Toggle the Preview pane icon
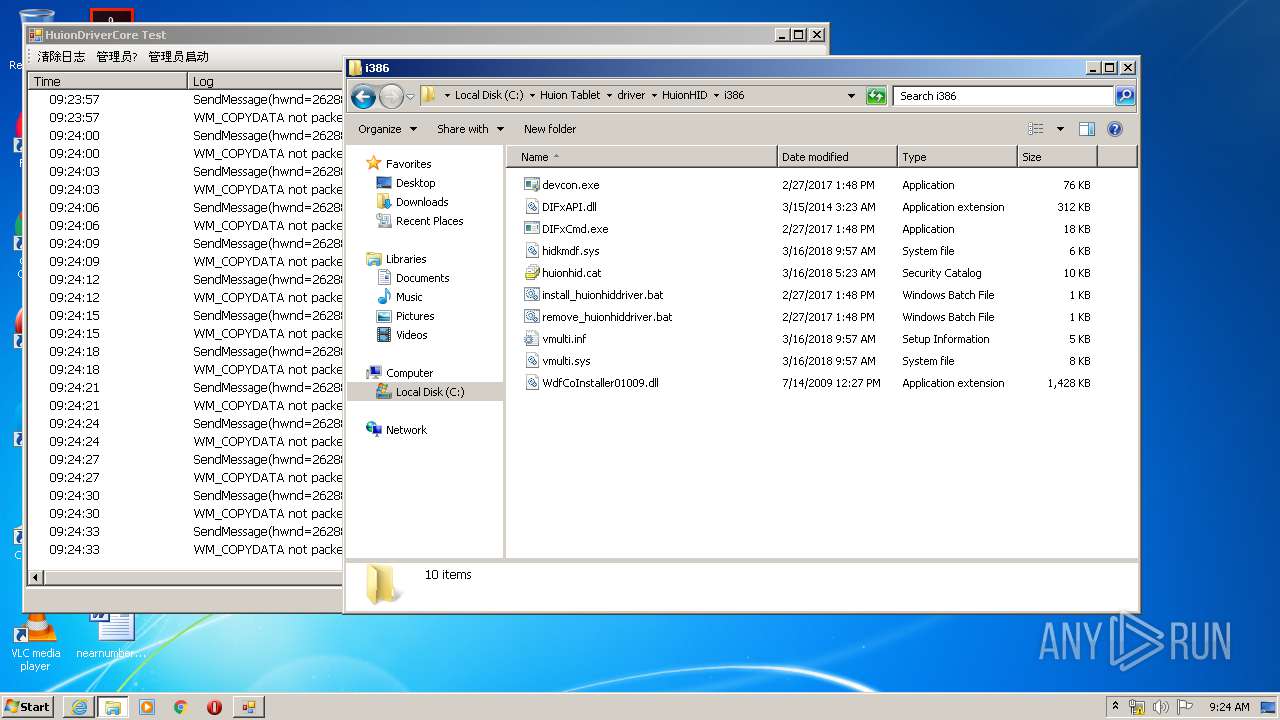The image size is (1280, 720). 1087,129
